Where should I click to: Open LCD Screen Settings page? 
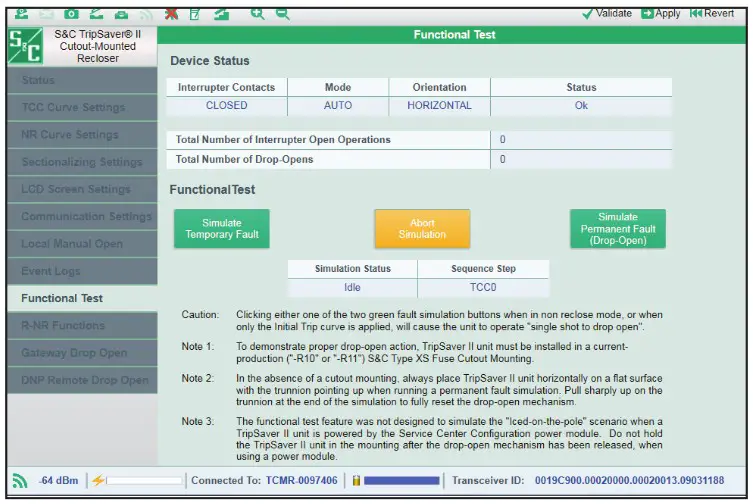click(x=83, y=189)
